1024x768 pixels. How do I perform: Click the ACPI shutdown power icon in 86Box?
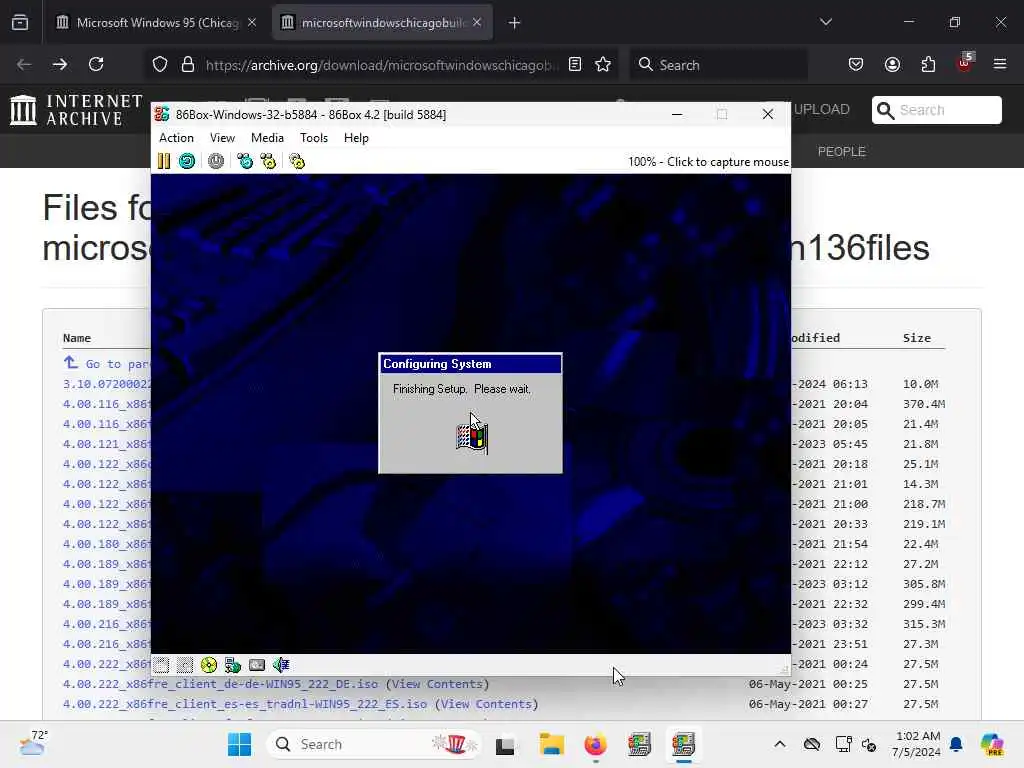click(216, 161)
